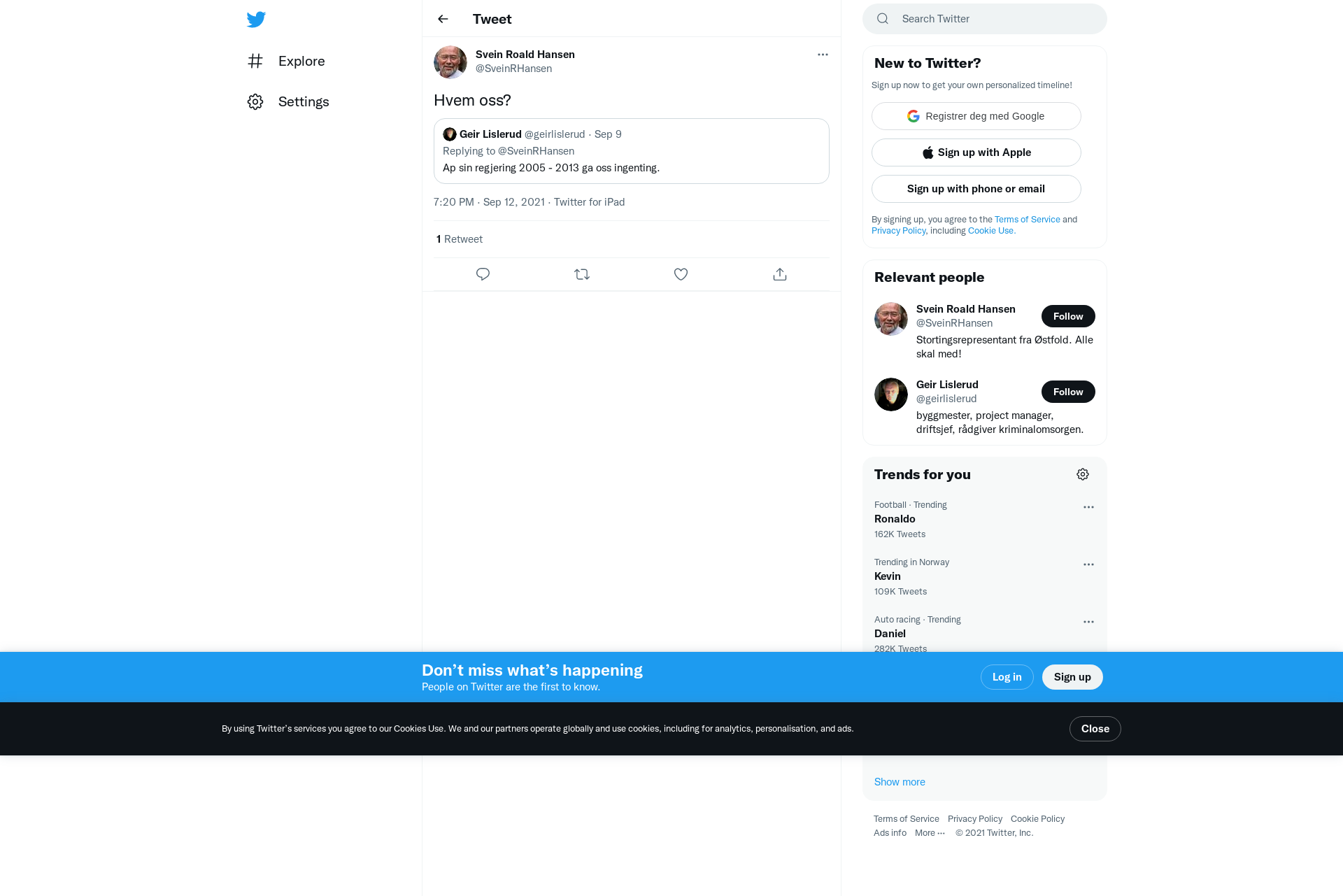This screenshot has height=896, width=1343.
Task: Click Sign up with Apple
Action: click(x=976, y=152)
